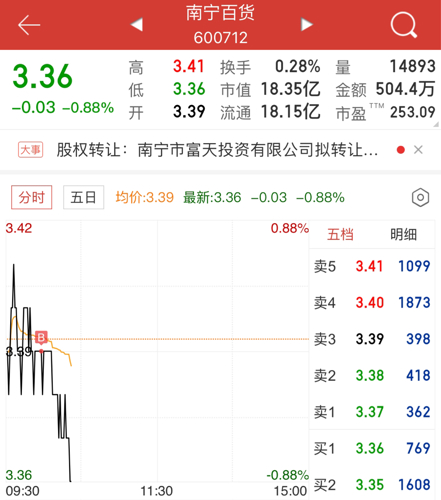The width and height of the screenshot is (441, 500).
Task: Go back using the left arrow icon
Action: 29,25
